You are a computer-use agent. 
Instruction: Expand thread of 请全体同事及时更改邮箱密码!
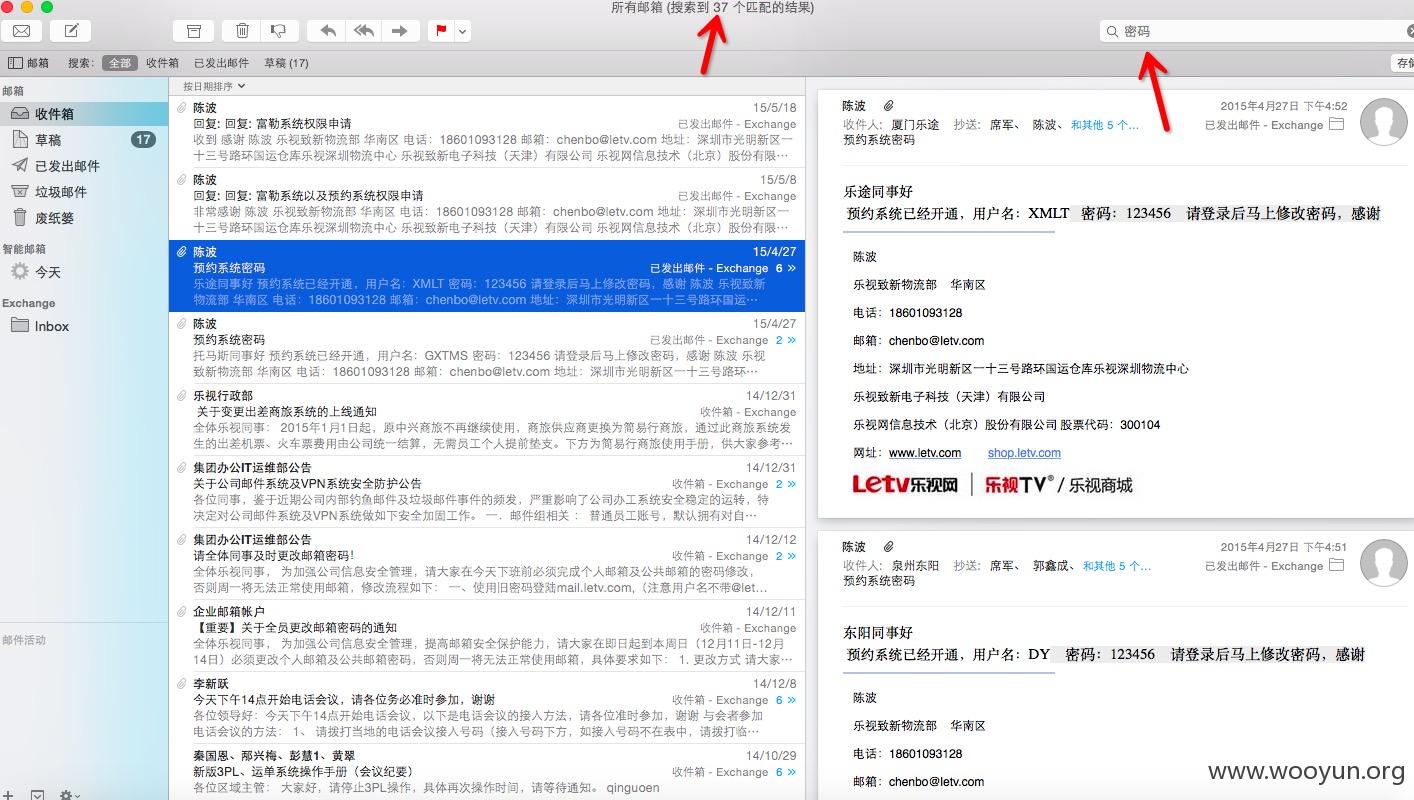coord(786,556)
